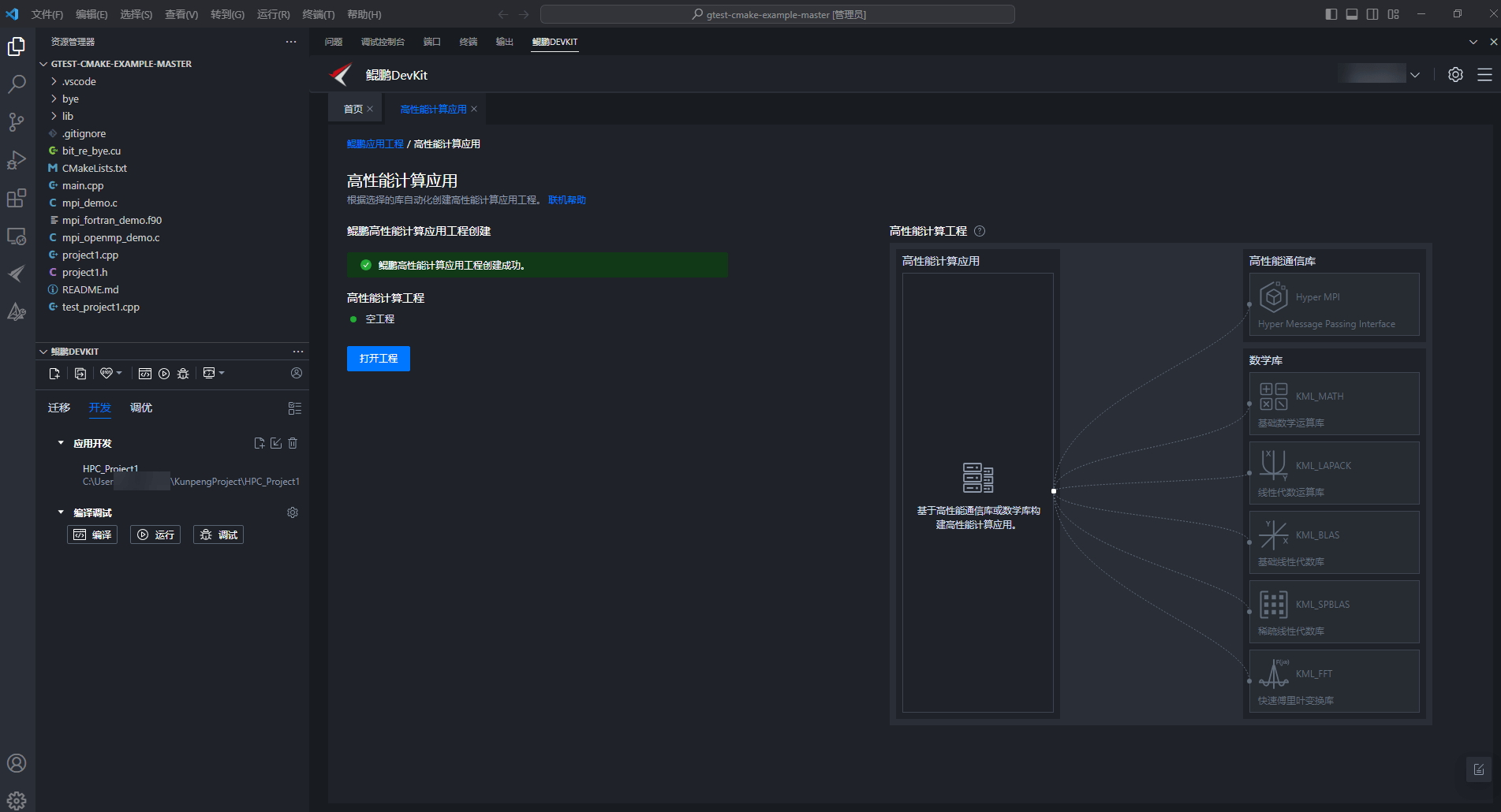This screenshot has height=812, width=1501.
Task: Switch to the 调试控制台 panel tab
Action: point(383,42)
